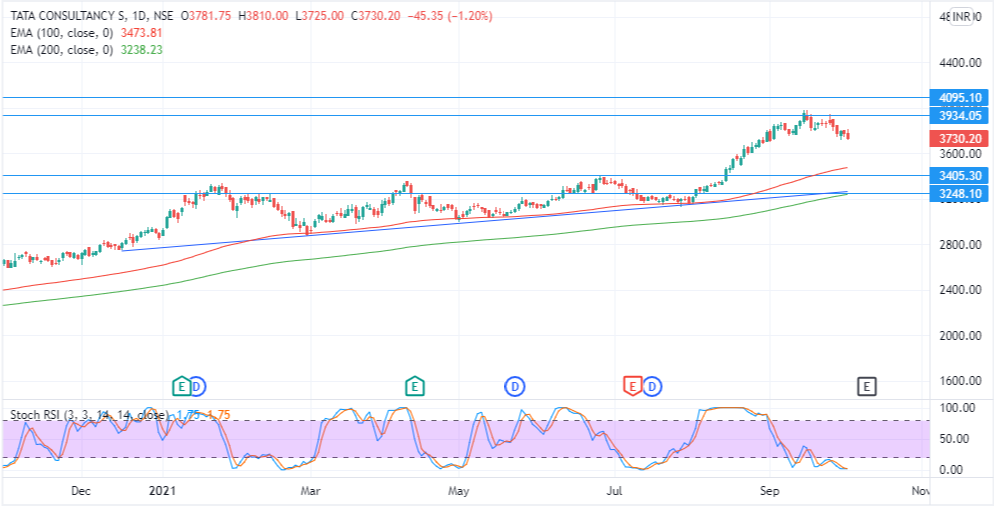Click the gray upcoming earnings E marker
Viewport: 994px width, 507px height.
867,385
